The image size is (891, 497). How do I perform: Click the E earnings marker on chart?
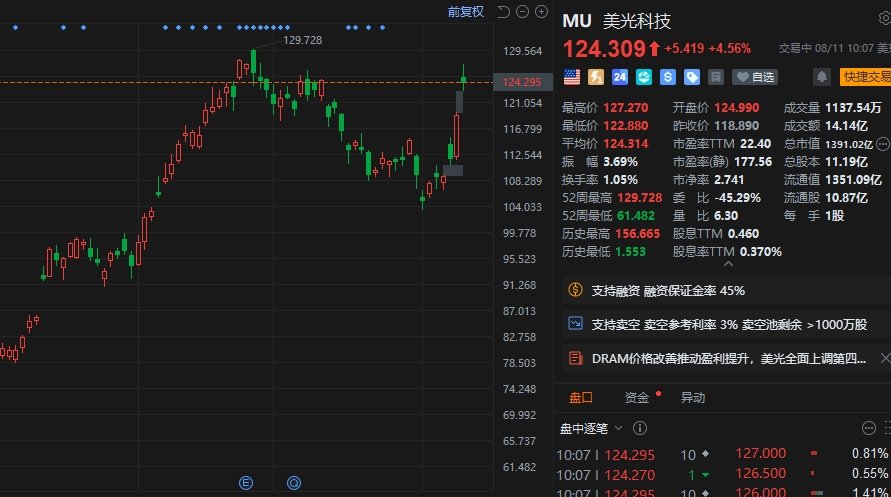[x=245, y=483]
